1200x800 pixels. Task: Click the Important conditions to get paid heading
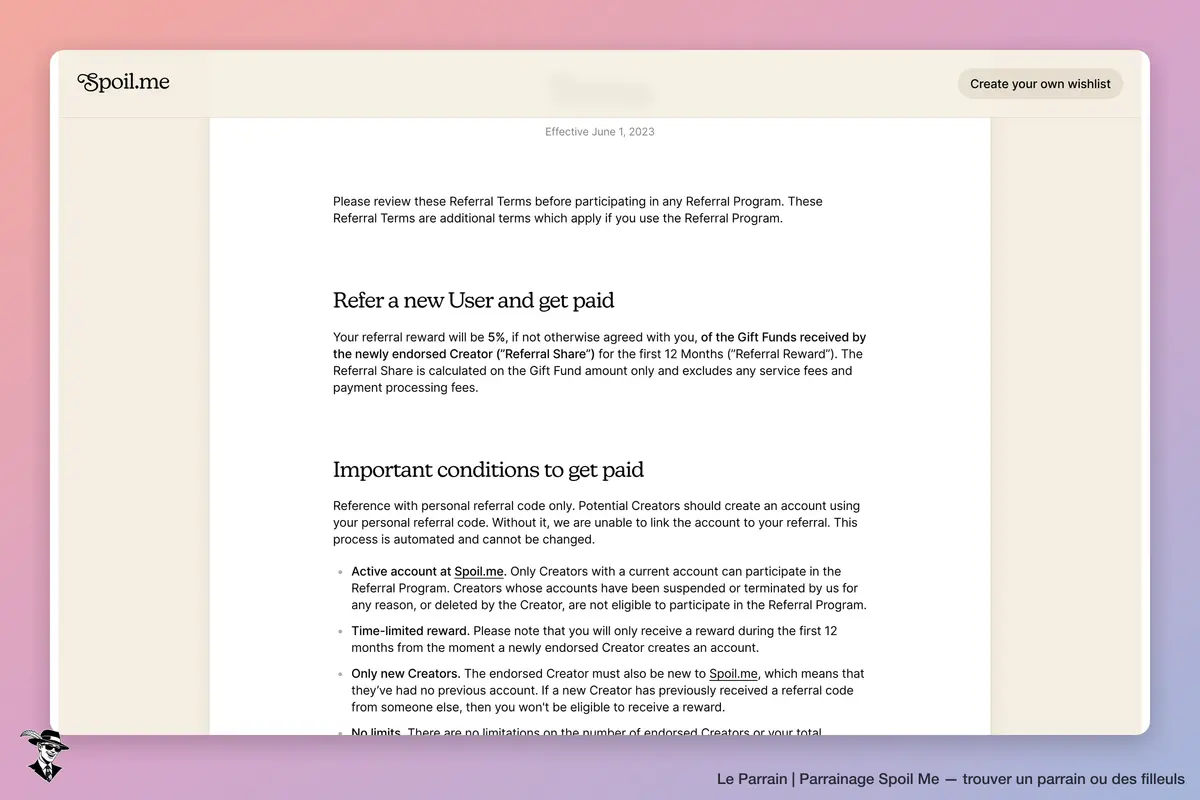click(488, 469)
